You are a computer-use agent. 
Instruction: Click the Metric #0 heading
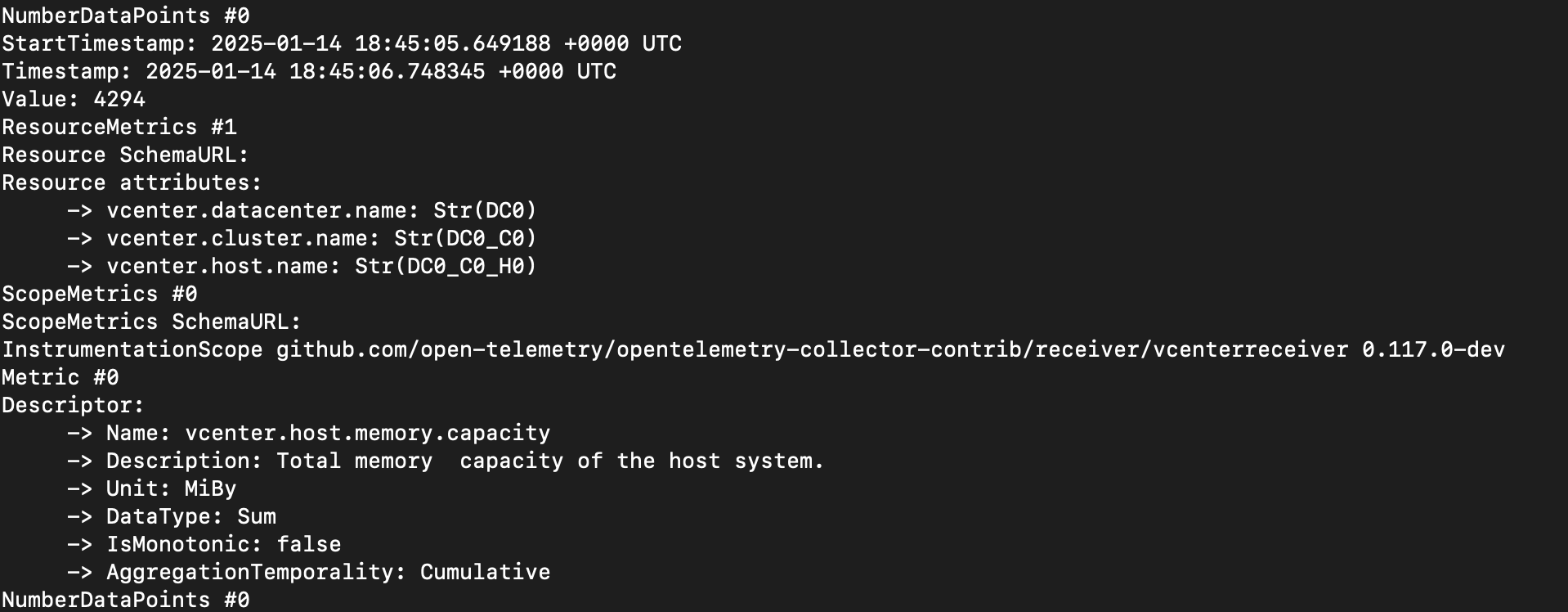(x=60, y=377)
